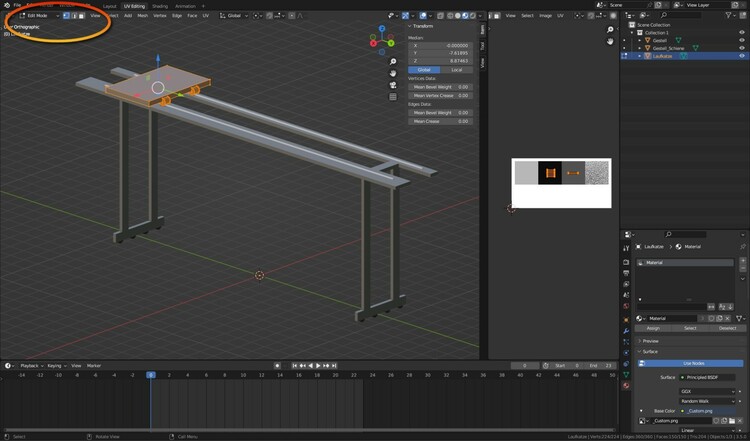Open the Random Walk subsurface method dropdown

click(707, 400)
